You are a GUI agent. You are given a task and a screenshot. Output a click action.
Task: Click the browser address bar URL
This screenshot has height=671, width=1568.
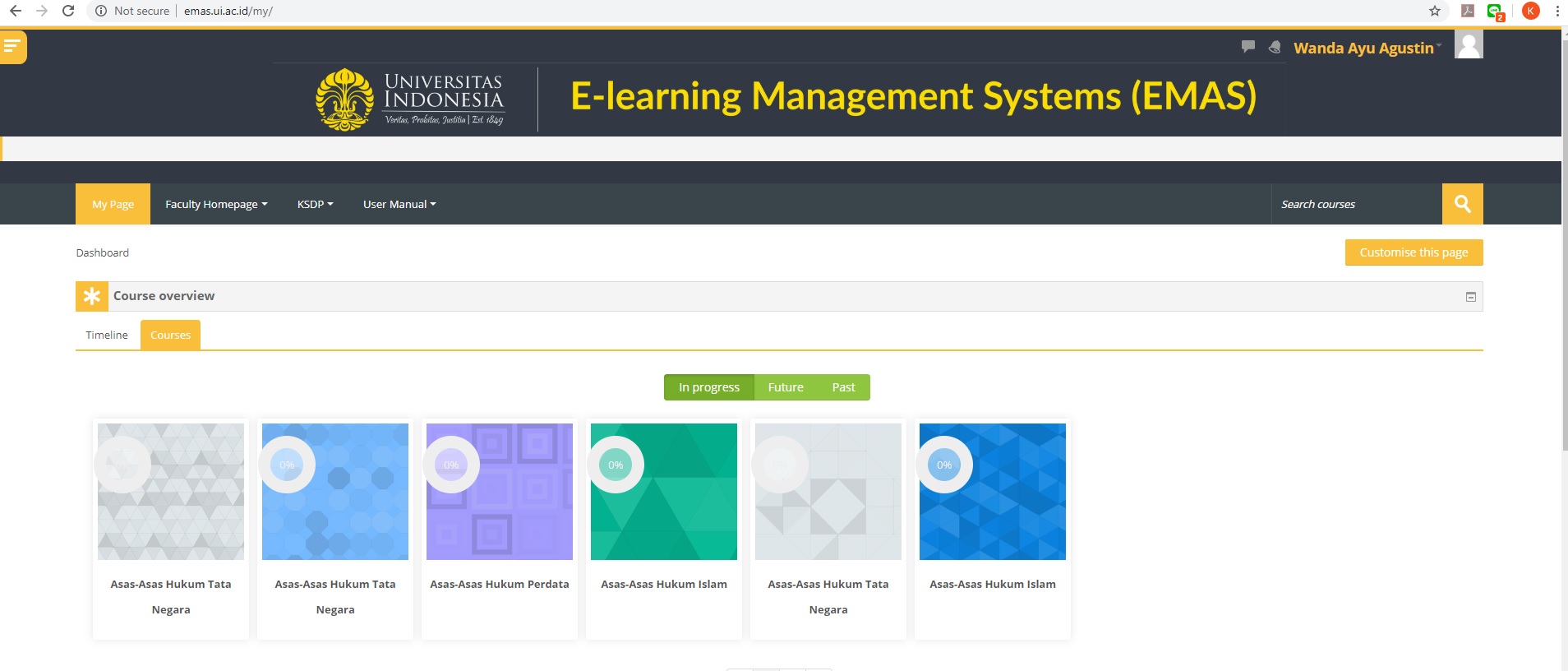[228, 11]
